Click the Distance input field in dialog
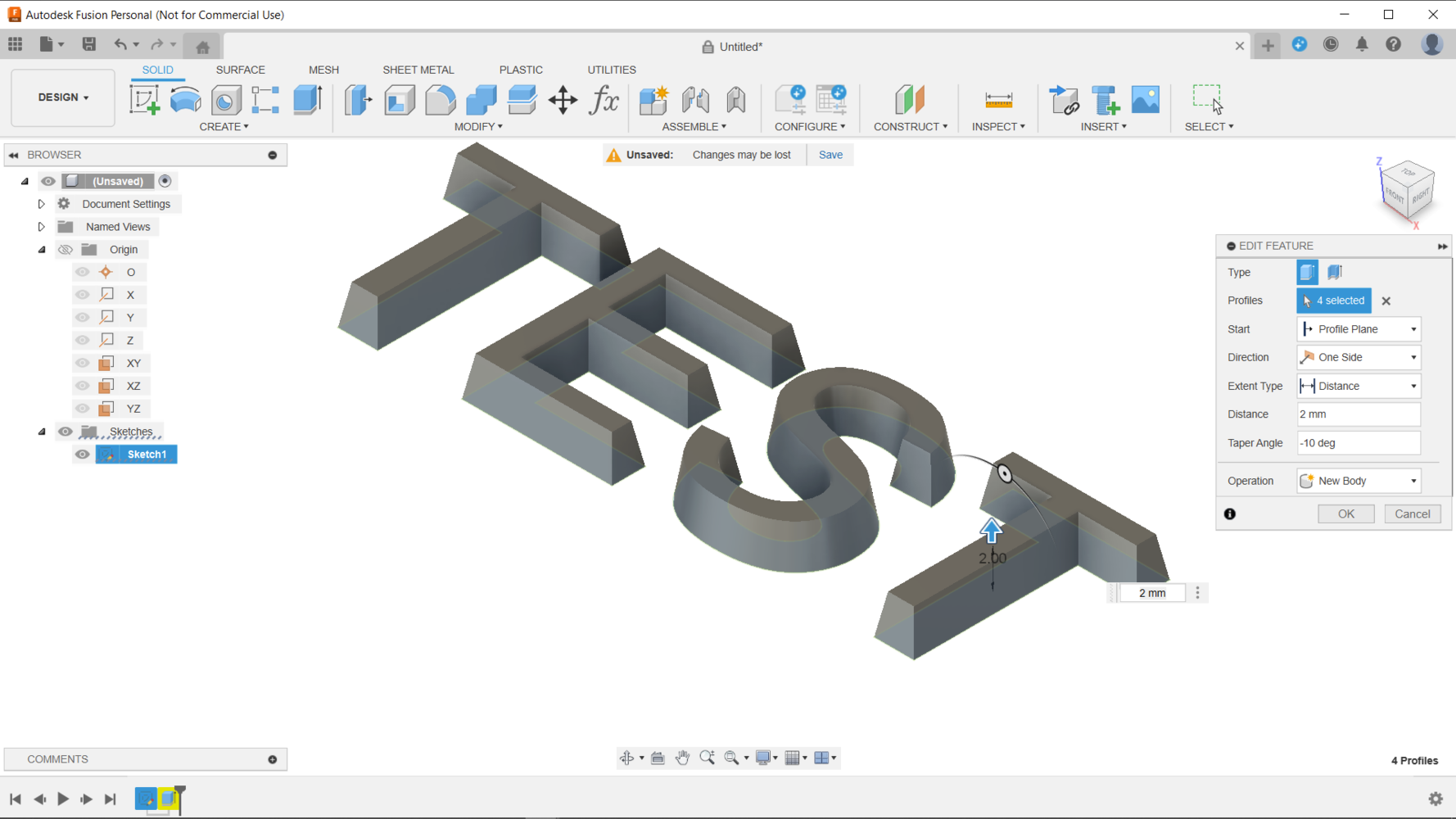The image size is (1456, 819). (1359, 414)
